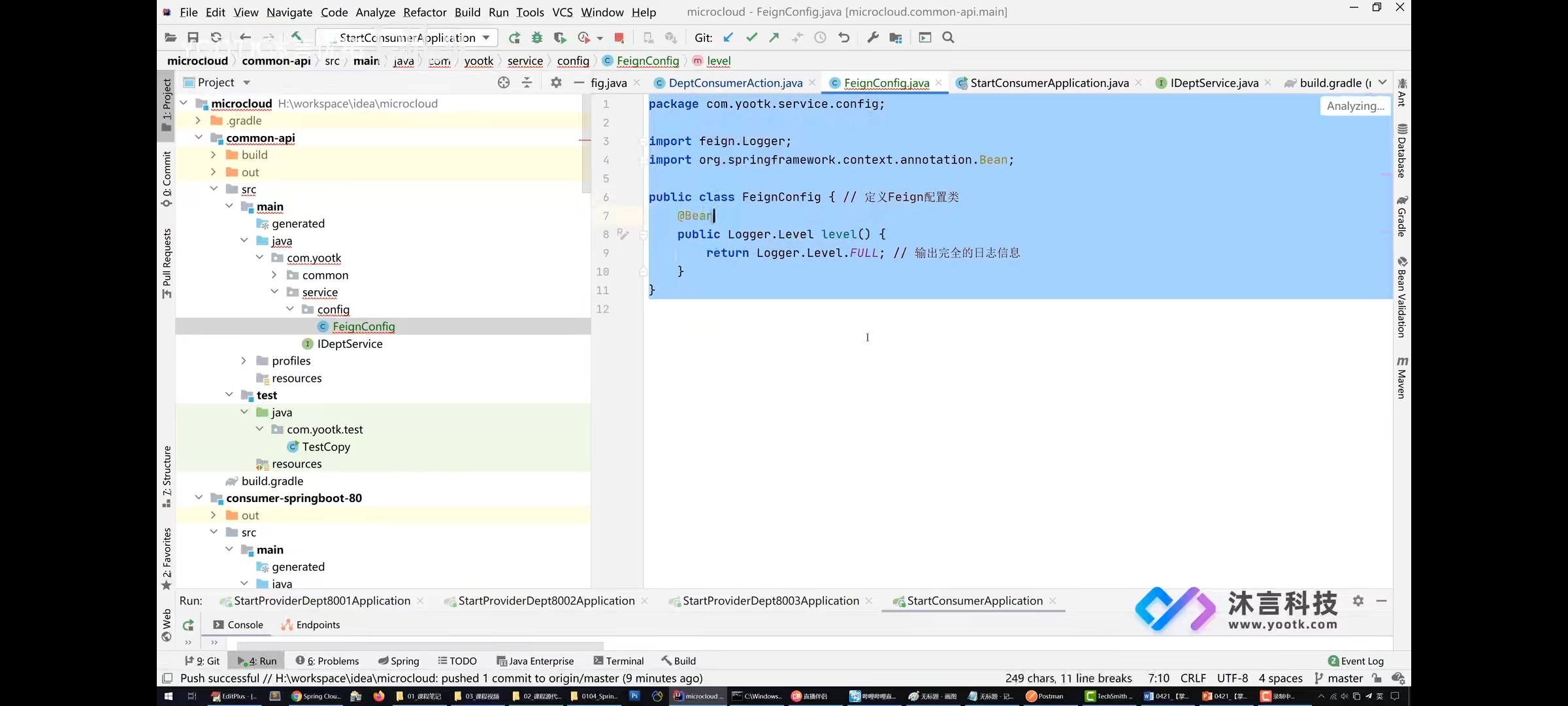Toggle the Git checkmark icon
The height and width of the screenshot is (706, 1568).
click(x=751, y=37)
